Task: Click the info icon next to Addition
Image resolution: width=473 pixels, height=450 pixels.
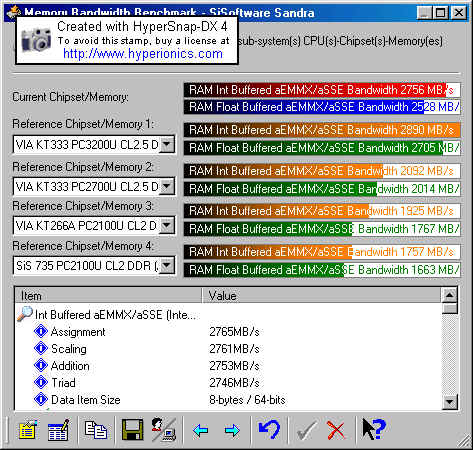Action: tap(41, 366)
